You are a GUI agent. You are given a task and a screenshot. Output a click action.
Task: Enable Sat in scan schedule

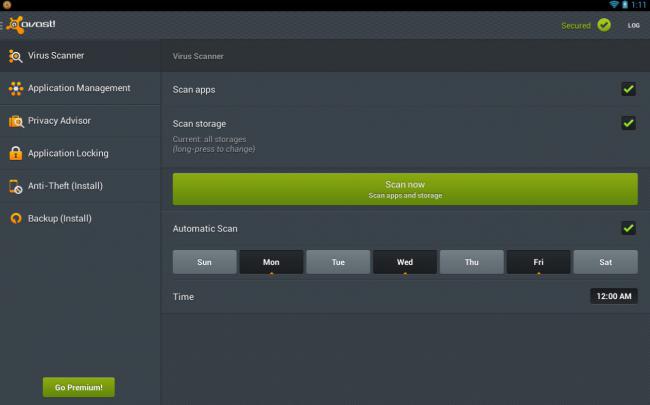tap(606, 262)
